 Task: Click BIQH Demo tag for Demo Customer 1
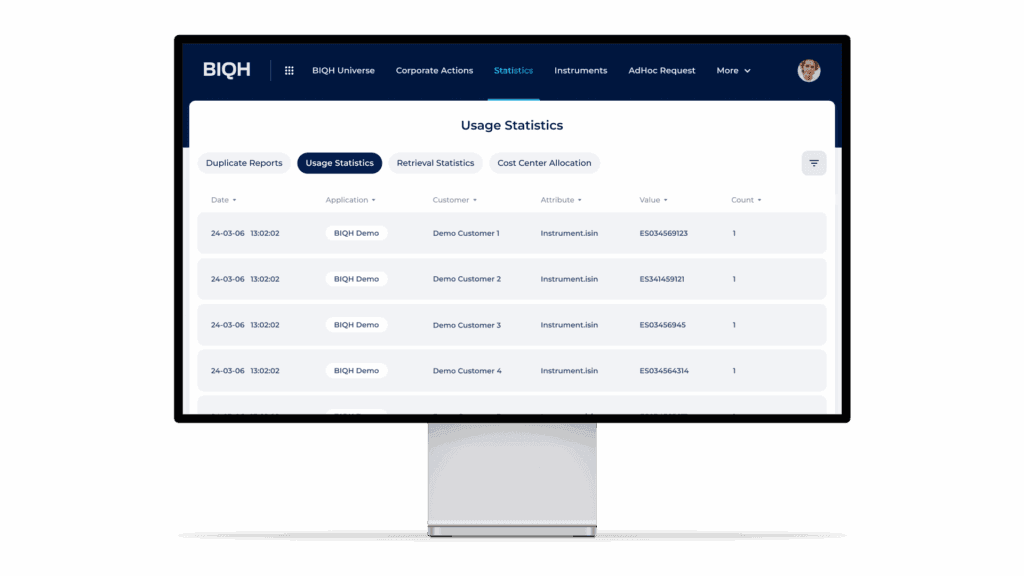(356, 233)
